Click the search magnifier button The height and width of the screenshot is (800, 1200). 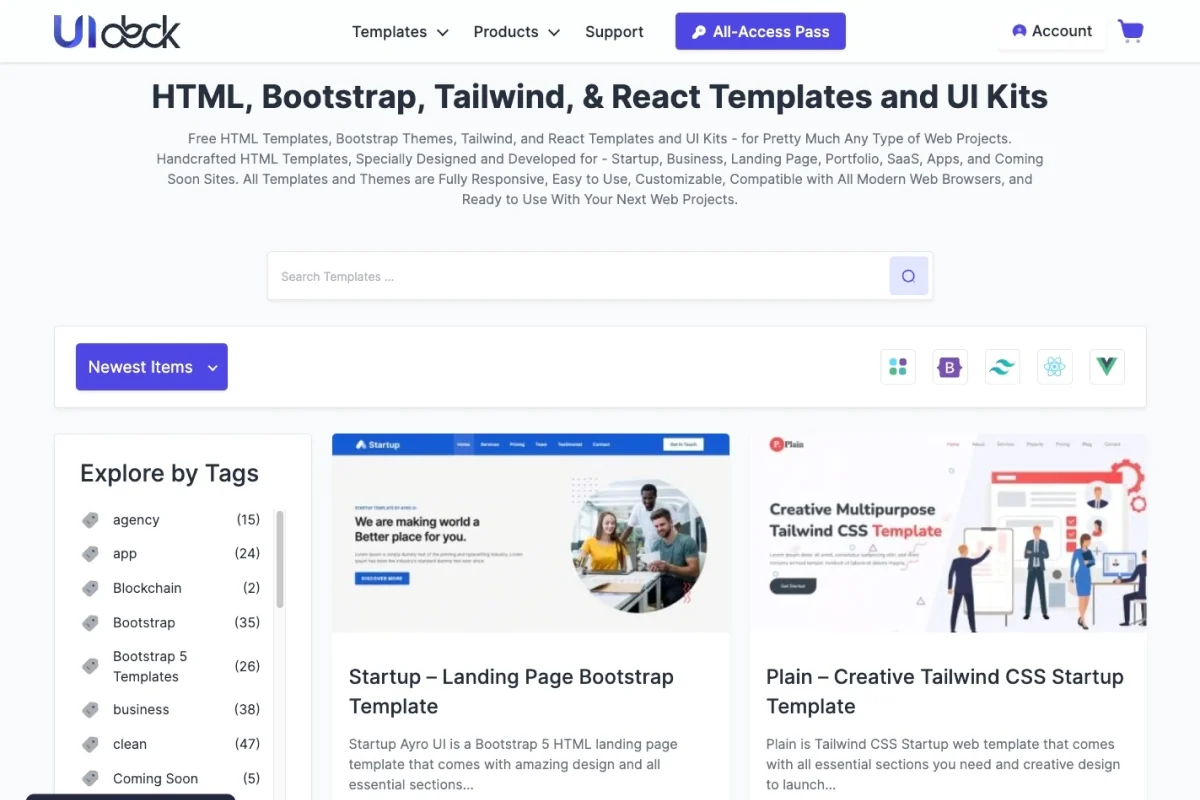pyautogui.click(x=908, y=276)
